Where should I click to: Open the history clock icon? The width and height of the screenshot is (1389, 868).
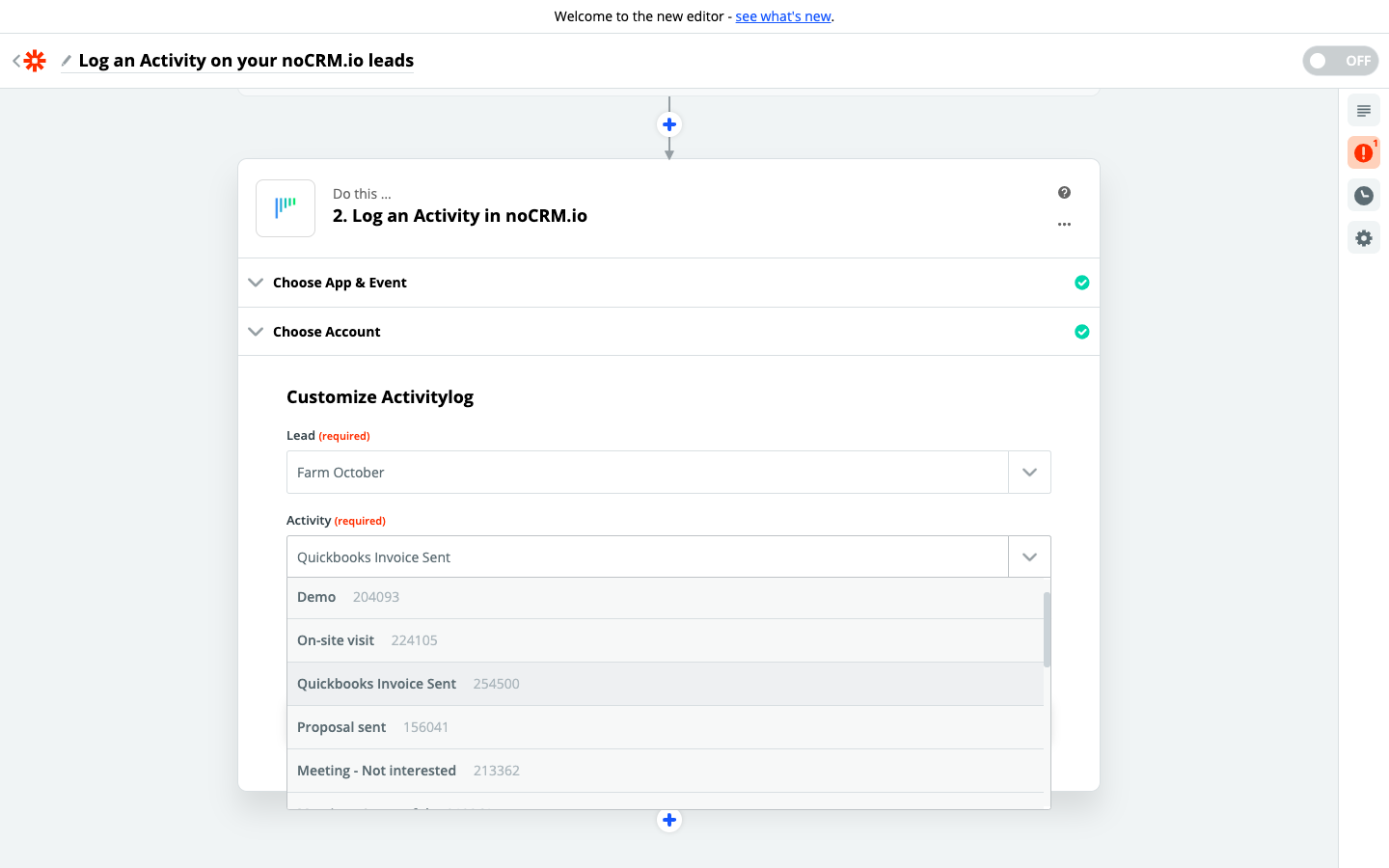click(x=1363, y=196)
